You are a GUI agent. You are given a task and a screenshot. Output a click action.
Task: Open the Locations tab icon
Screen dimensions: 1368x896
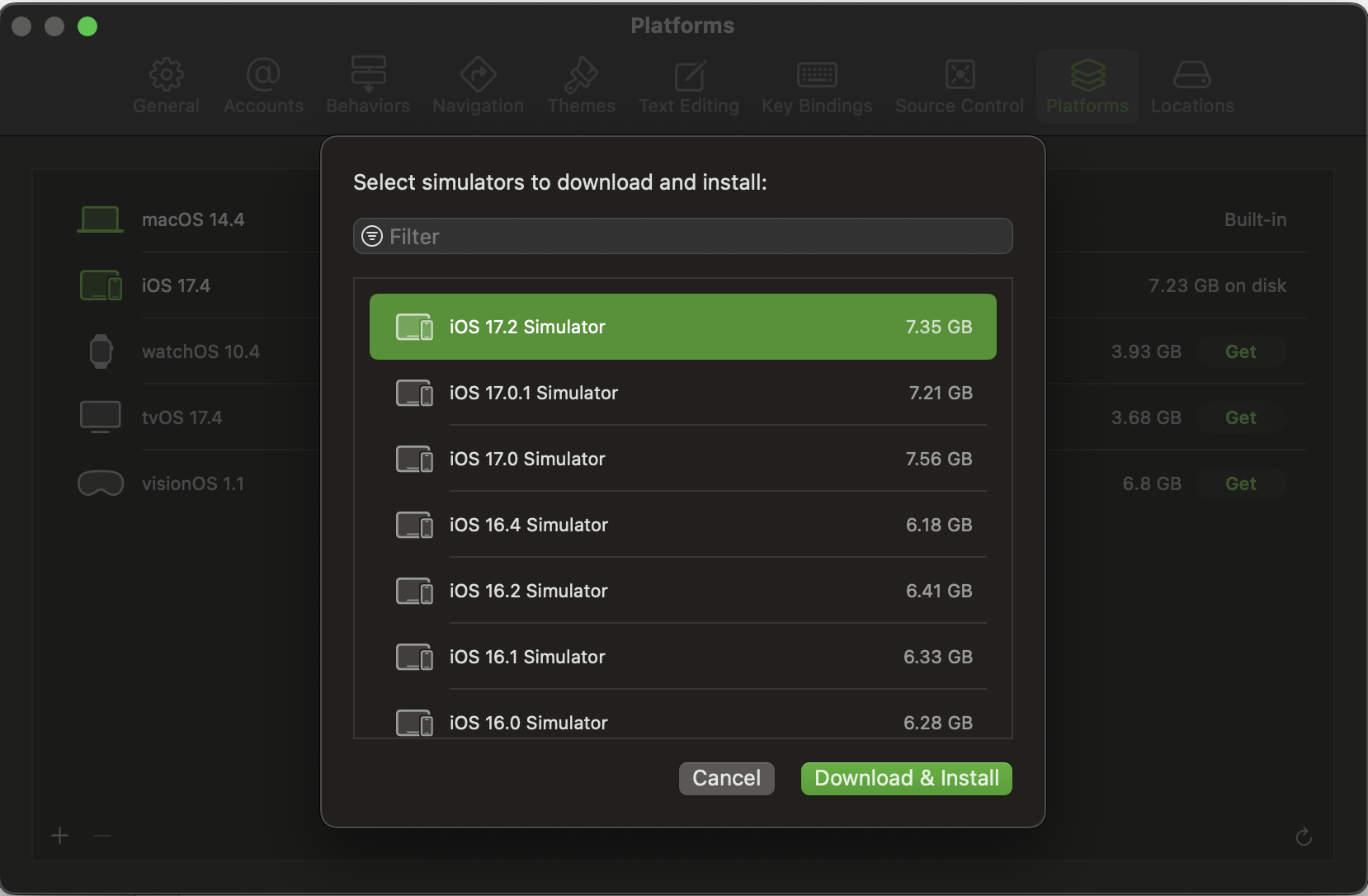pos(1192,74)
